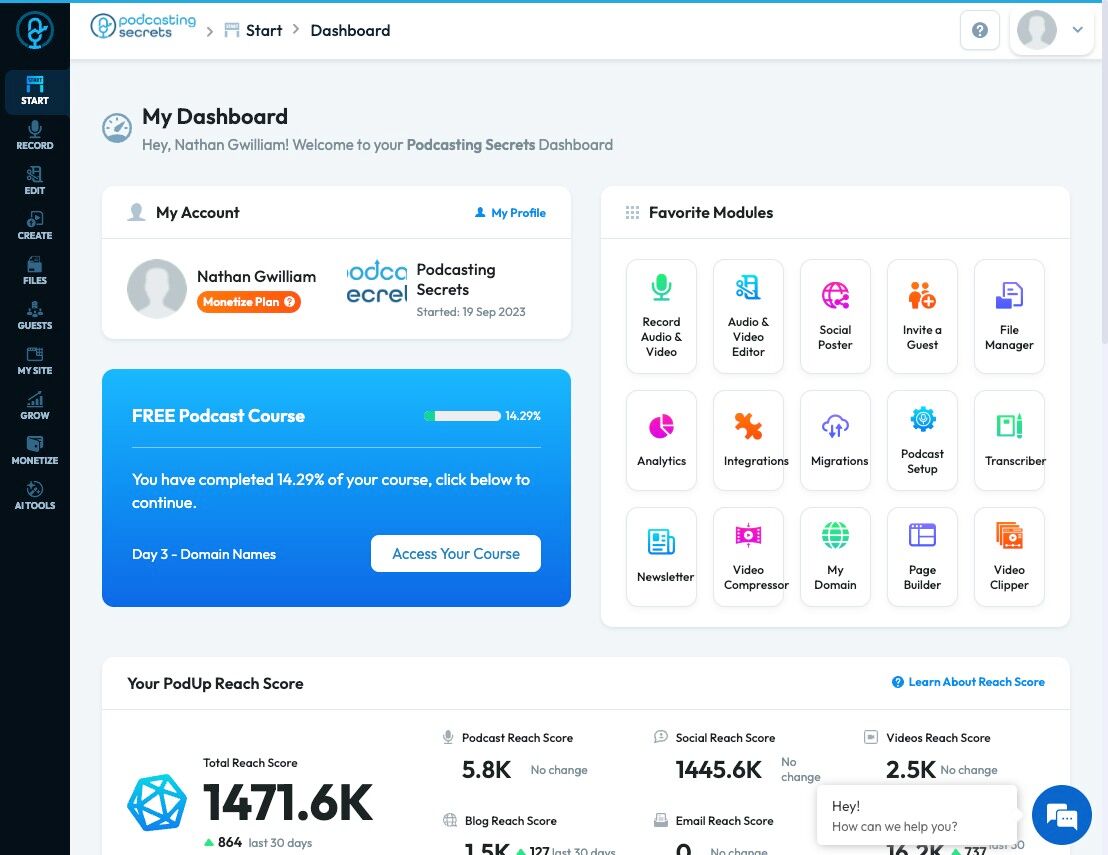Open the Social Poster module
Screen dimensions: 1108x855
click(x=835, y=316)
